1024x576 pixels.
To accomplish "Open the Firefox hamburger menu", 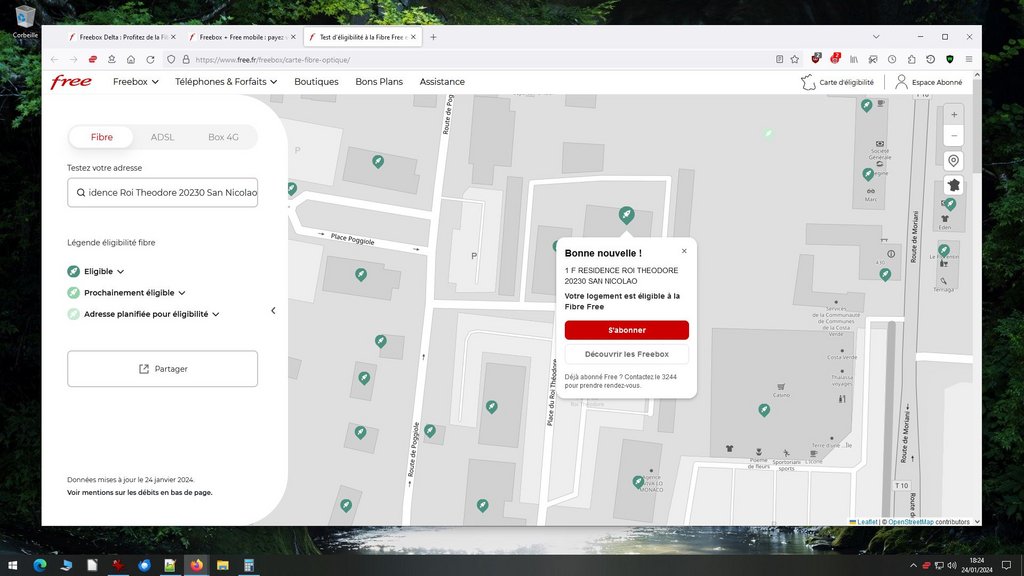I will tap(969, 59).
